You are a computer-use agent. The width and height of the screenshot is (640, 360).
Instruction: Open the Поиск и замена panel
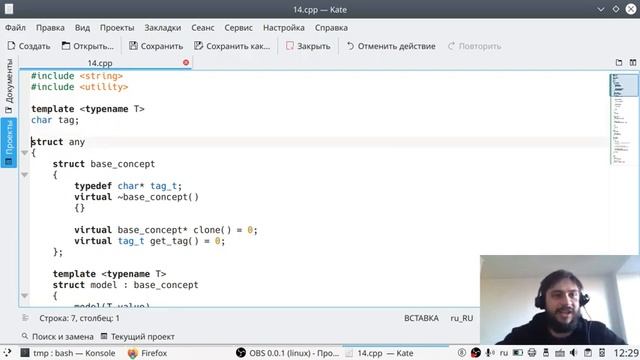point(58,336)
